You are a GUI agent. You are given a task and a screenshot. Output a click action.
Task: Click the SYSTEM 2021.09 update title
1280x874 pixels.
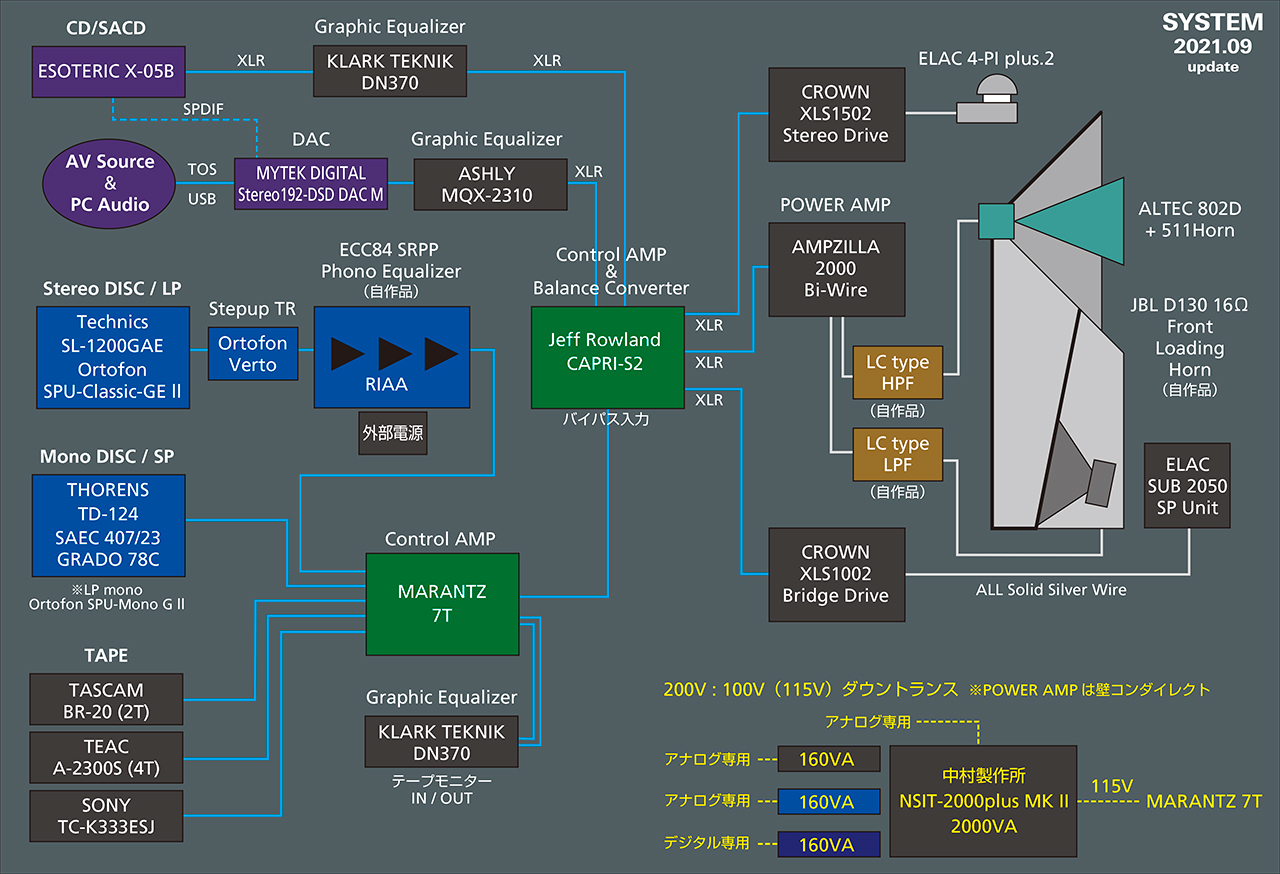pos(1213,44)
